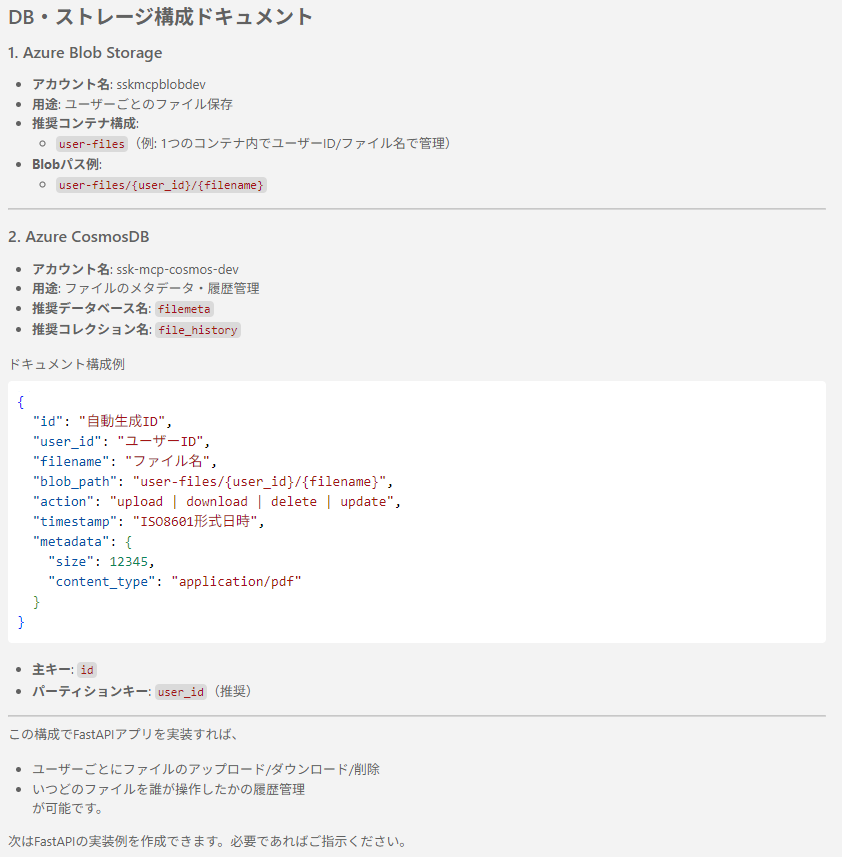842x857 pixels.
Task: Click the account name sskmcpblobdev
Action: pyautogui.click(x=161, y=84)
